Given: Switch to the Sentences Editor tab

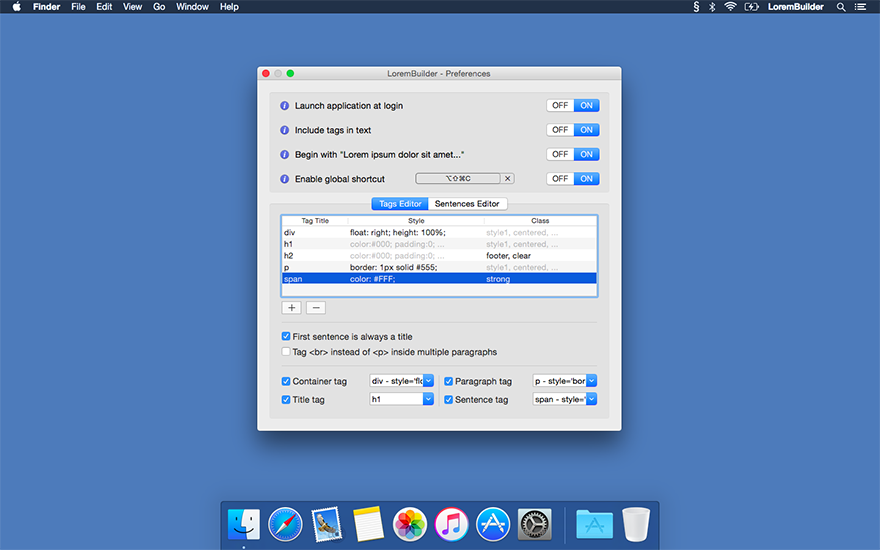Looking at the screenshot, I should pyautogui.click(x=467, y=204).
